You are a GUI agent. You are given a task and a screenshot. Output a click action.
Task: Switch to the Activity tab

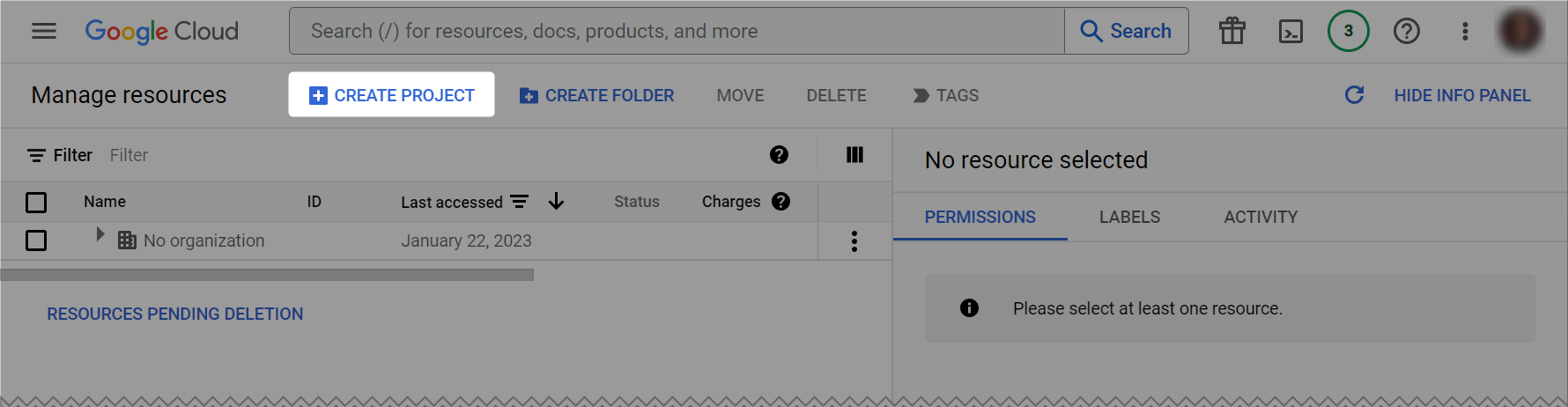tap(1261, 217)
